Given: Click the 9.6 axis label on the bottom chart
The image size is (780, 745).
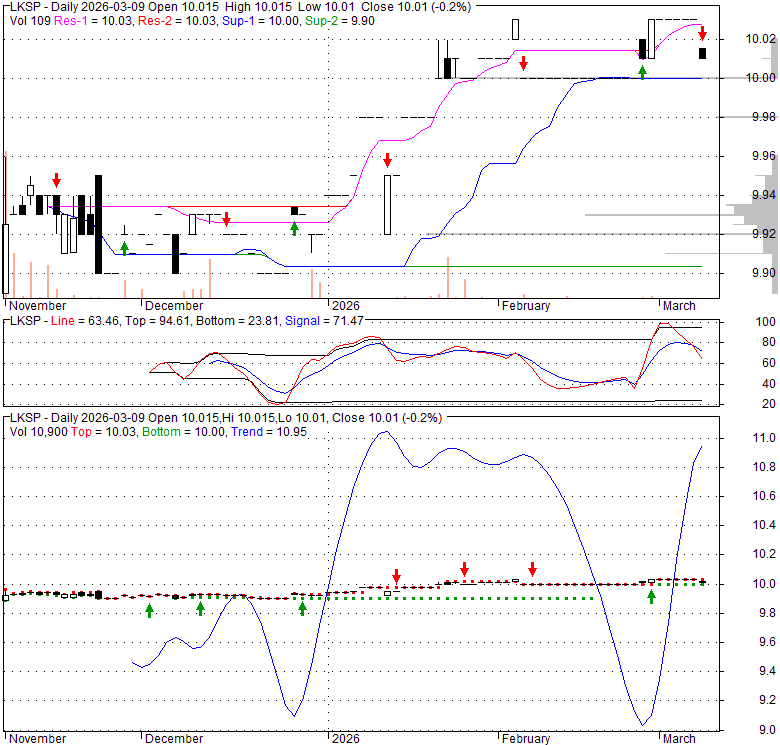Looking at the screenshot, I should tap(767, 642).
